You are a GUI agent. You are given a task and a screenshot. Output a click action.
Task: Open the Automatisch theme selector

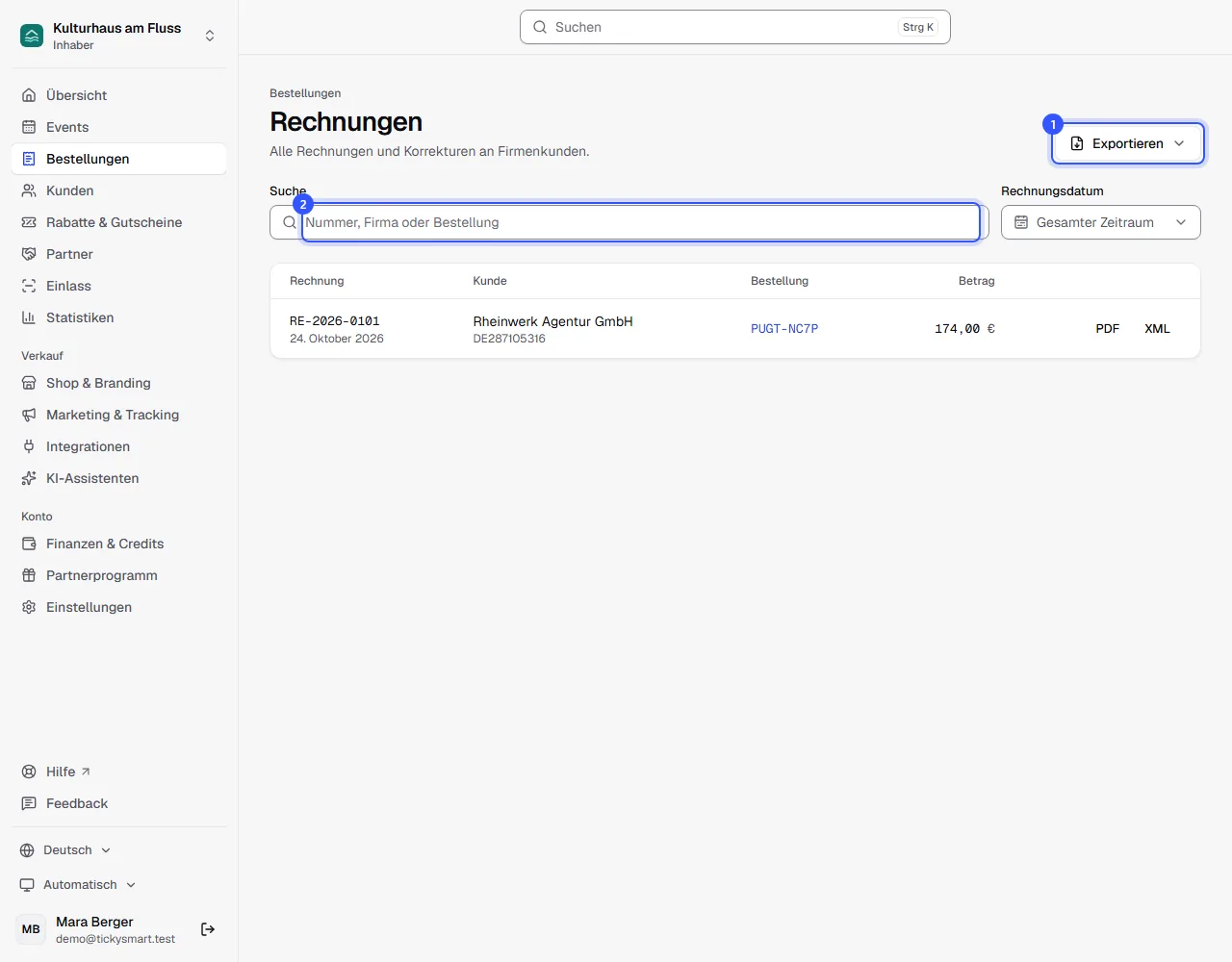click(78, 885)
